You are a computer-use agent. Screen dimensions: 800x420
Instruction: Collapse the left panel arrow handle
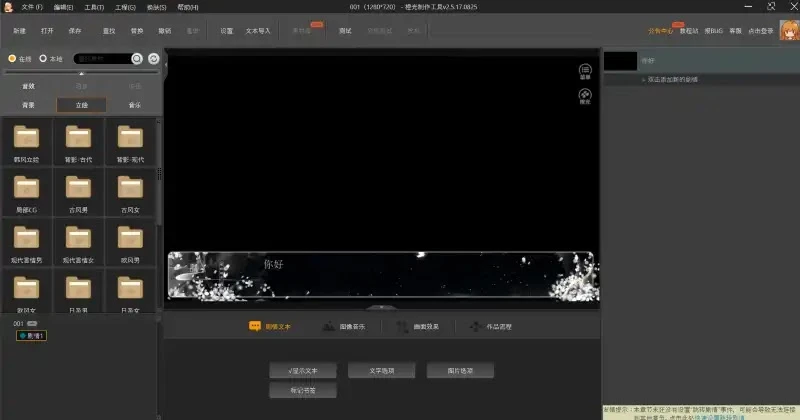click(x=165, y=65)
